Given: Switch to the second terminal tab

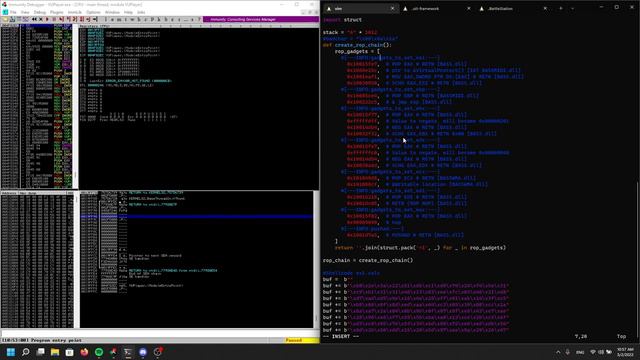Looking at the screenshot, I should (437, 8).
